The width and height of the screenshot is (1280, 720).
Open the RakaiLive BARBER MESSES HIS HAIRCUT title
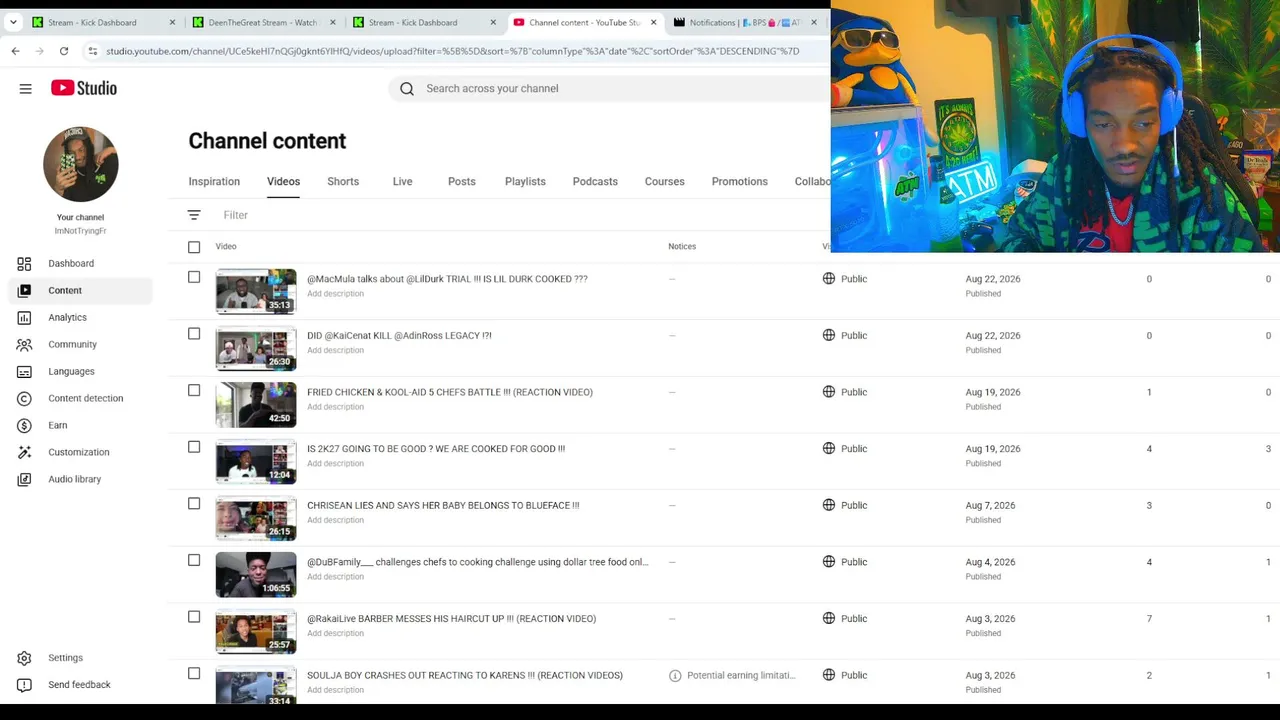pos(451,619)
